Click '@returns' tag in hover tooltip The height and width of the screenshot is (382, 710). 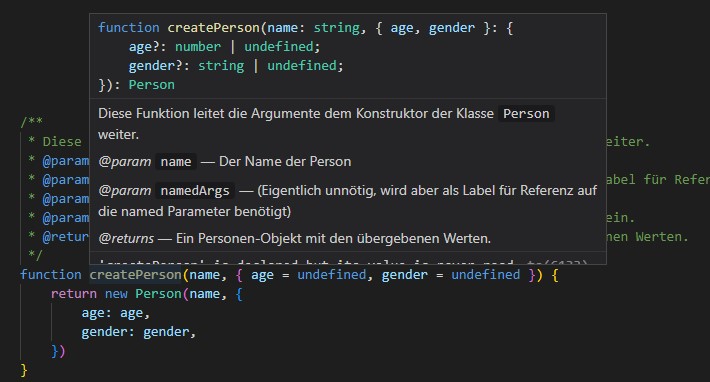[x=126, y=239]
